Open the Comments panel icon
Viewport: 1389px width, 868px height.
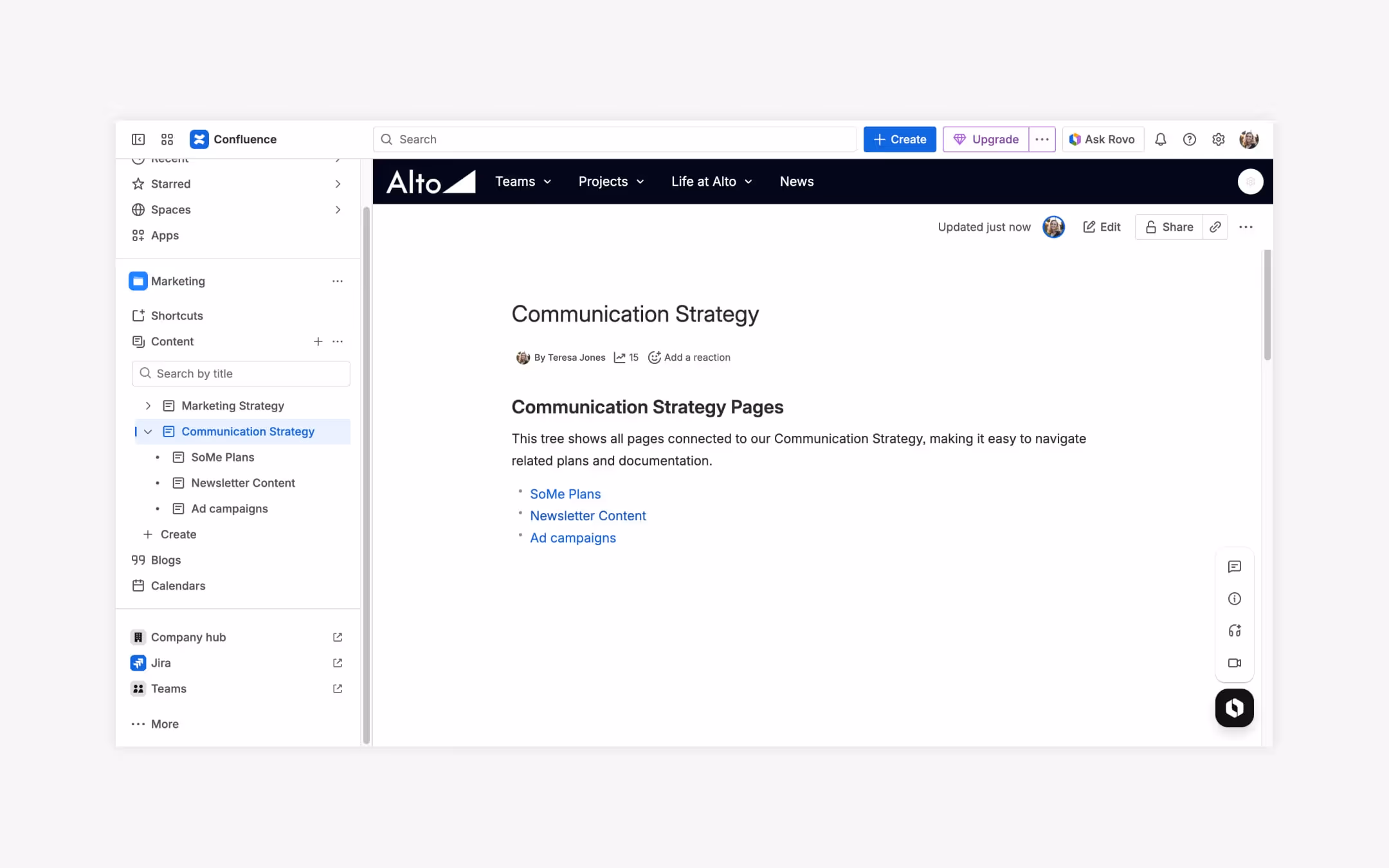click(x=1235, y=566)
